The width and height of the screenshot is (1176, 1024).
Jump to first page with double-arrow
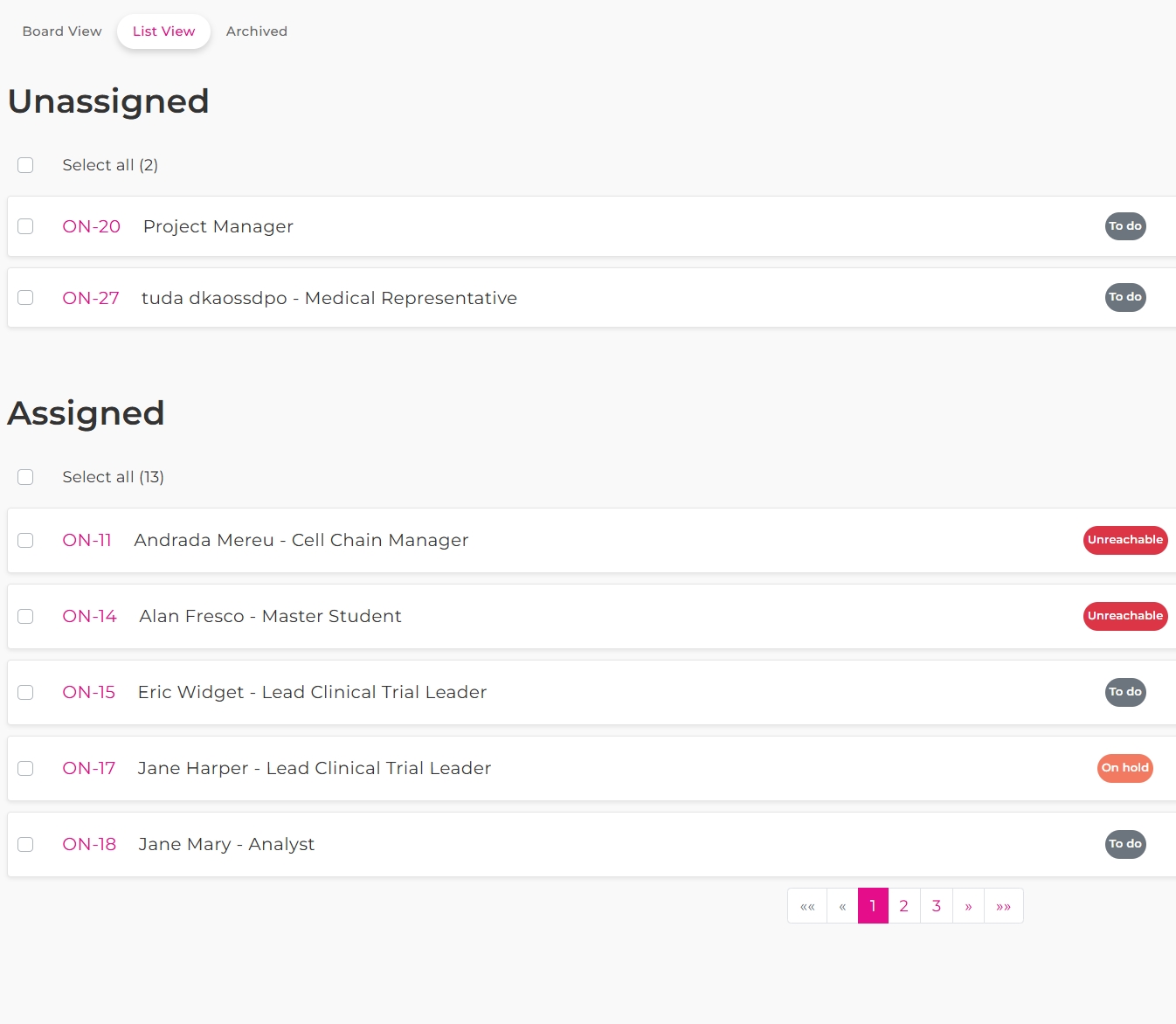807,906
